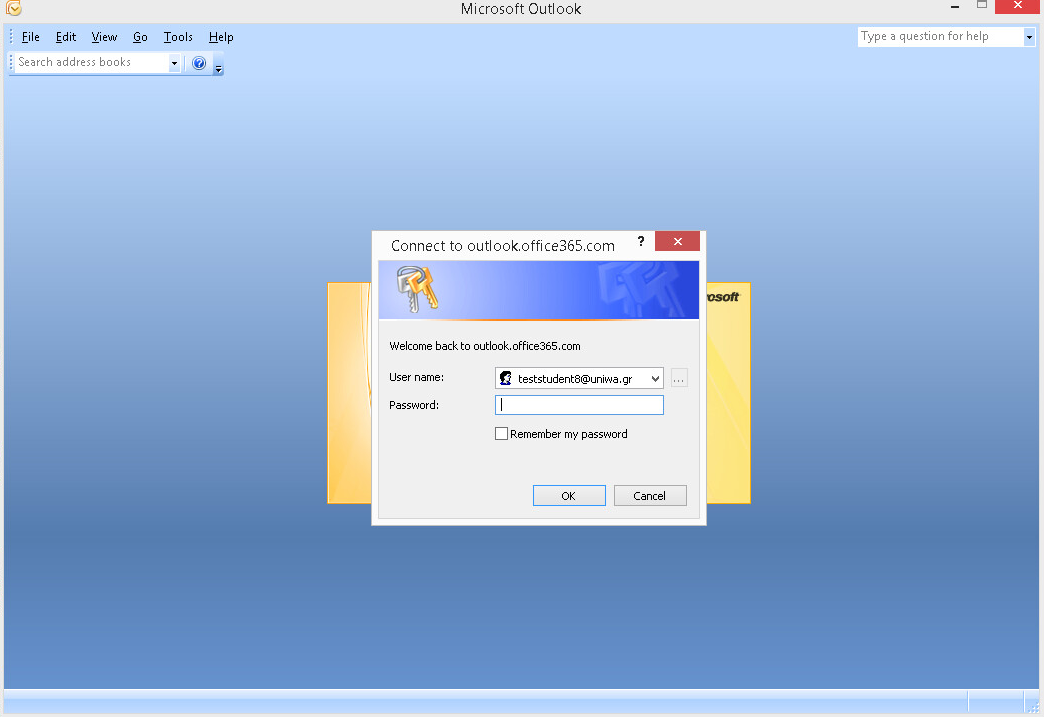Open the Edit menu
The image size is (1044, 717).
click(66, 37)
